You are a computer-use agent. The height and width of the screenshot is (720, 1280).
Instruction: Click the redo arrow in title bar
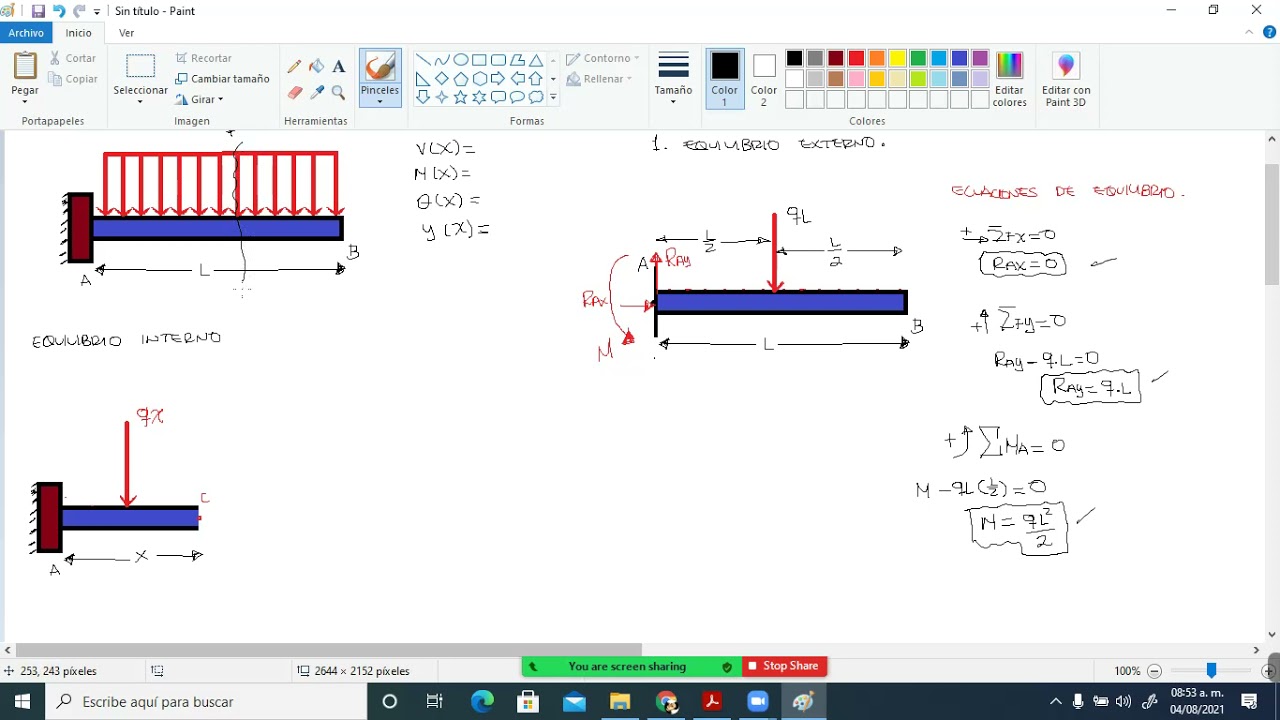[79, 11]
